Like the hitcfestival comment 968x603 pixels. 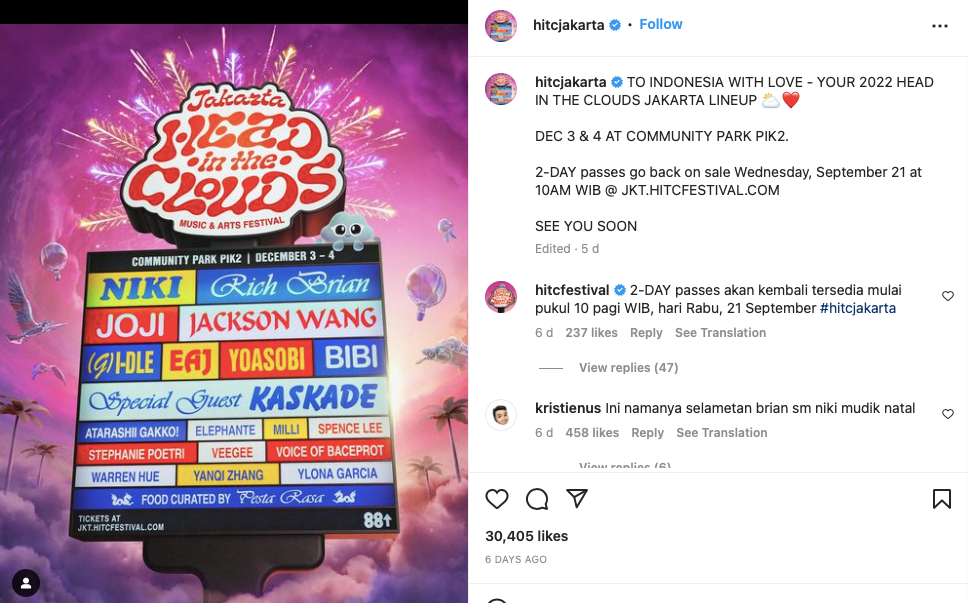point(948,296)
